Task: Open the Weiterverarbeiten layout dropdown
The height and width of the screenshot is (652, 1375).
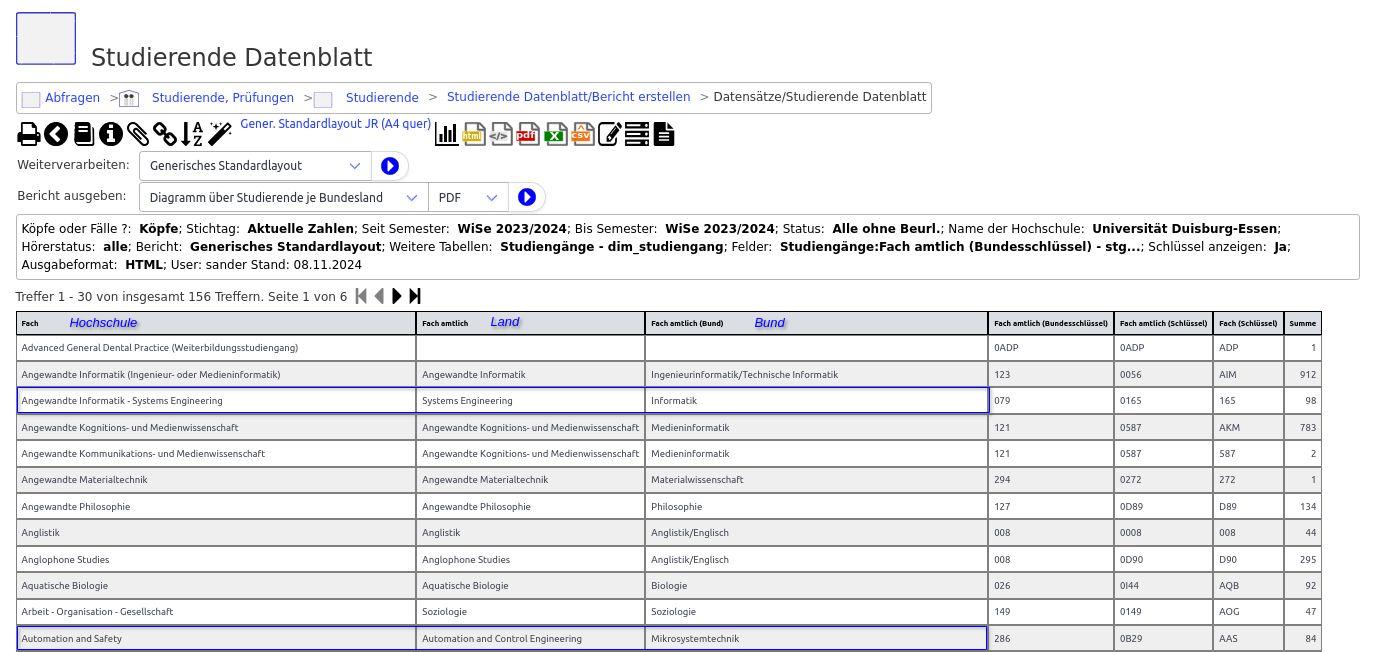Action: click(x=255, y=166)
